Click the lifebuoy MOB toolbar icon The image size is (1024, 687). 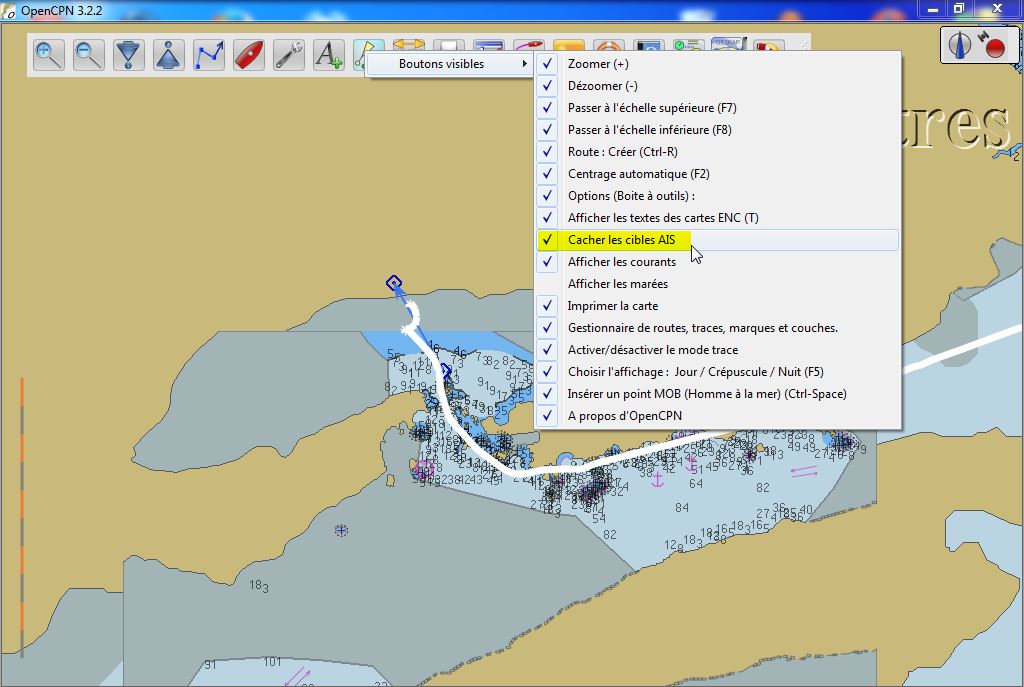[609, 45]
